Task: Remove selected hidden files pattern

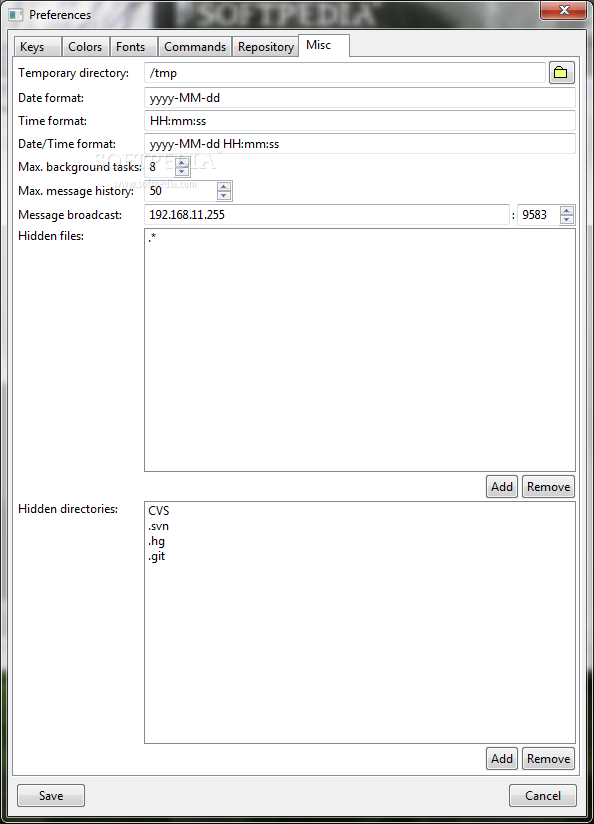Action: (548, 487)
